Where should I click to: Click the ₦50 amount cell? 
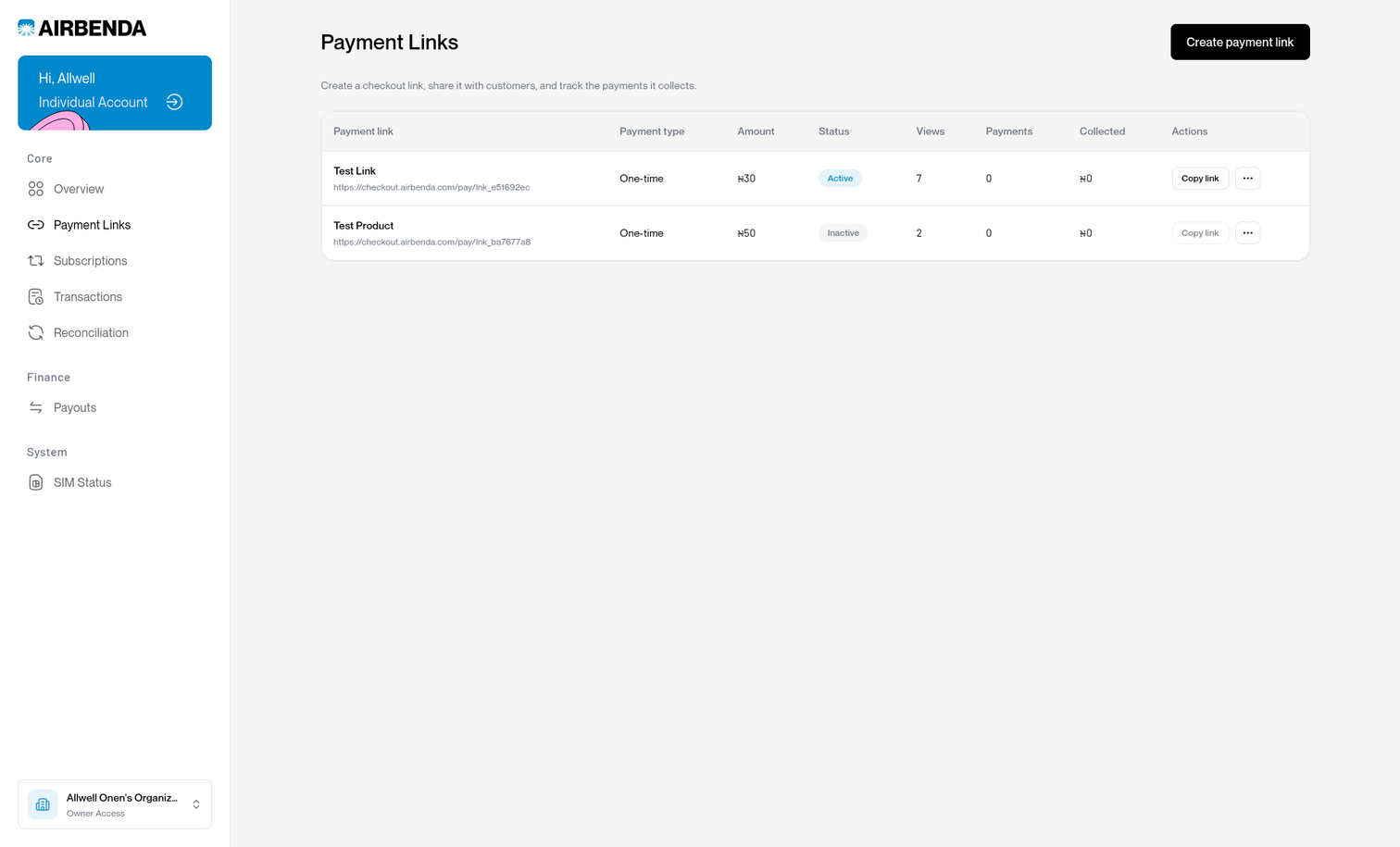[x=746, y=233]
